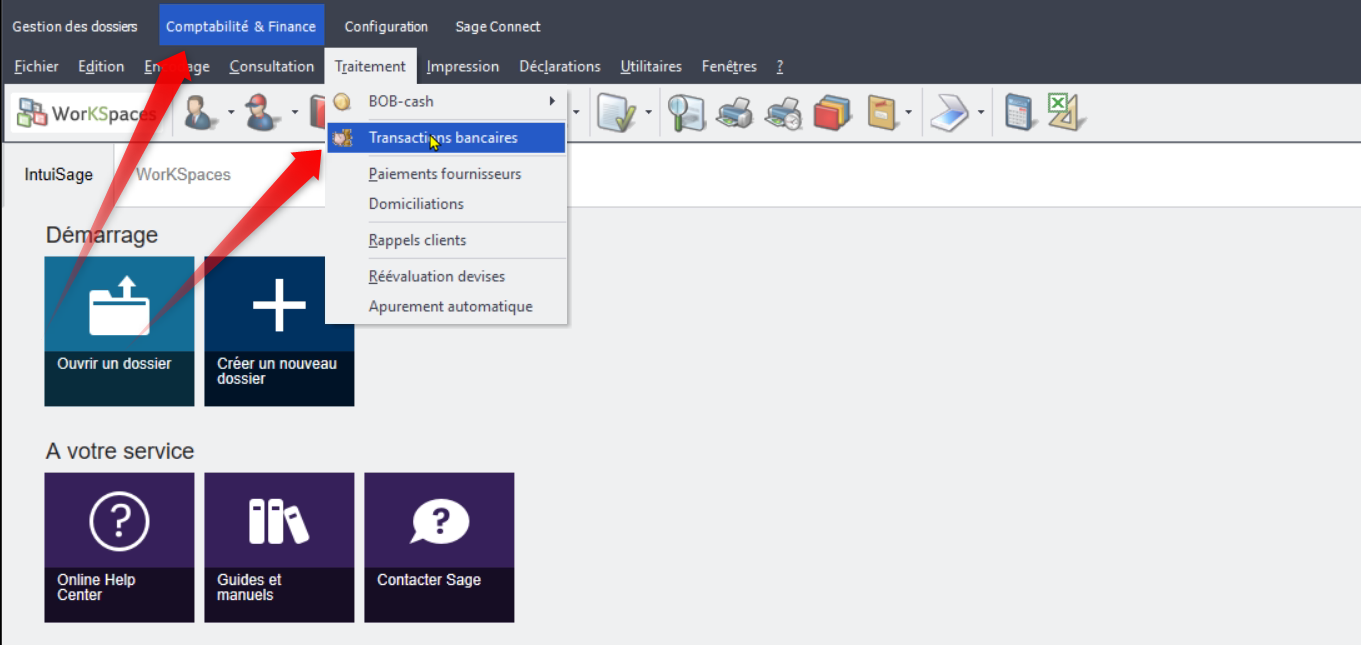
Task: Click the magnifier over document preview icon
Action: [688, 113]
